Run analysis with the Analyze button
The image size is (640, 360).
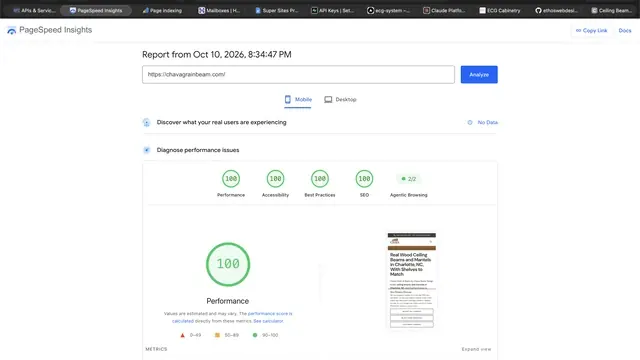pyautogui.click(x=479, y=74)
